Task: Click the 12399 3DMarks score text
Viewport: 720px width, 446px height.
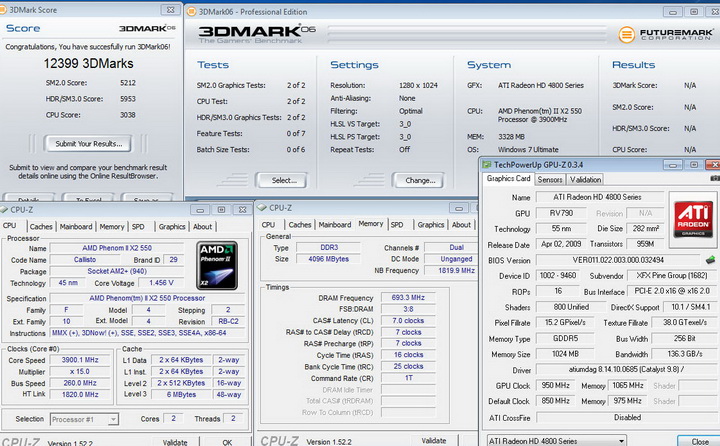Action: [89, 63]
